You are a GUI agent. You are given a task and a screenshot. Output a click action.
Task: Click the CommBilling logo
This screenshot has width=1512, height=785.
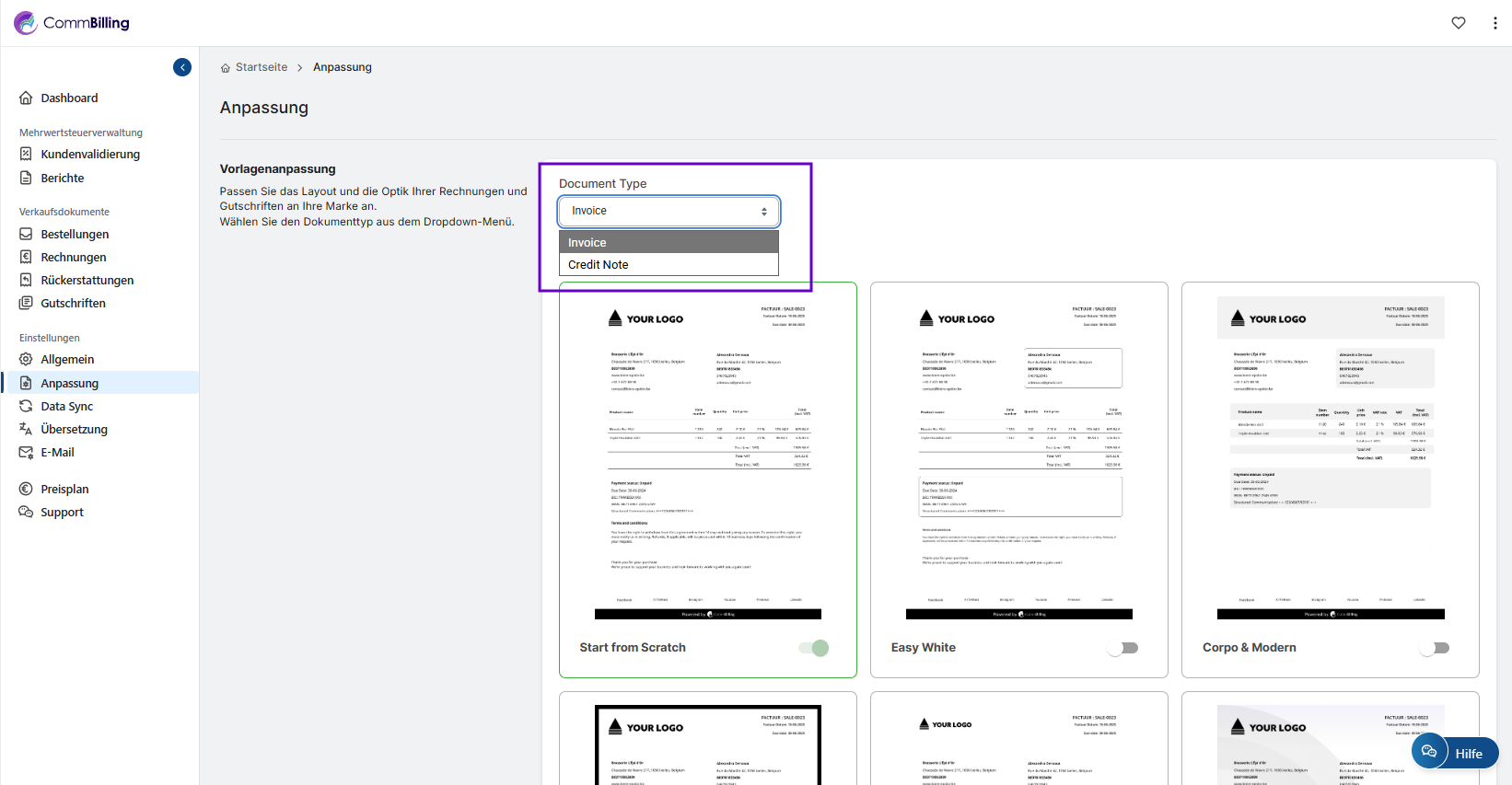click(x=72, y=23)
